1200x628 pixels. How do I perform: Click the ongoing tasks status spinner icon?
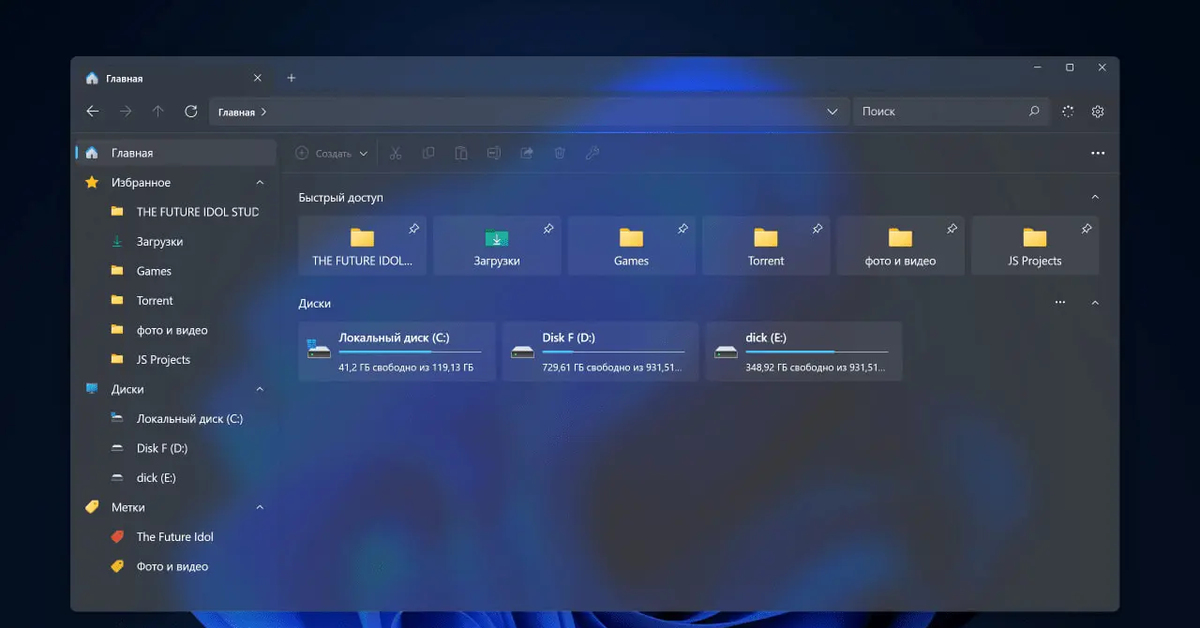pyautogui.click(x=1068, y=112)
